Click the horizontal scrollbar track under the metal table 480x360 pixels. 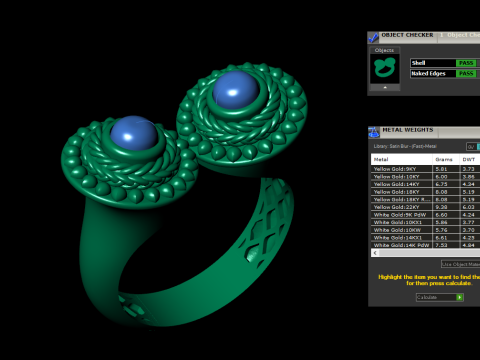click(430, 253)
